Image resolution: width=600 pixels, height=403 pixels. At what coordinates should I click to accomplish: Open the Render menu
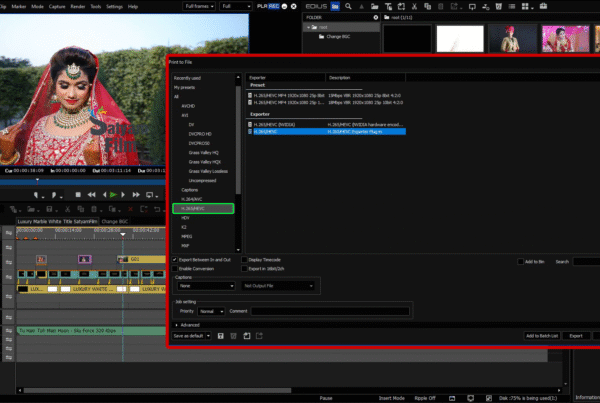coord(78,7)
